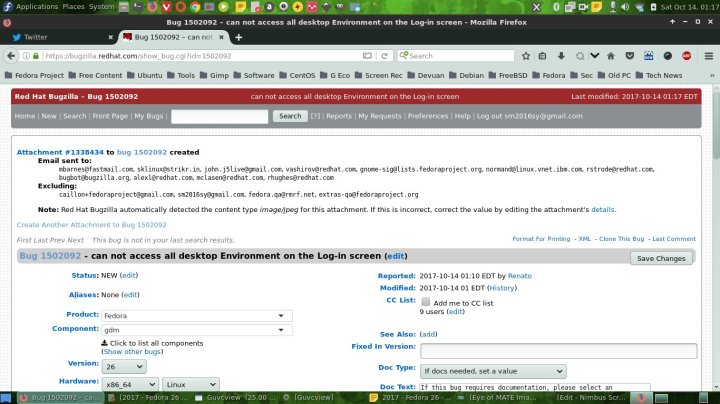Click the Adblock Plus extension icon
Screen dimensions: 720x404
click(x=687, y=56)
